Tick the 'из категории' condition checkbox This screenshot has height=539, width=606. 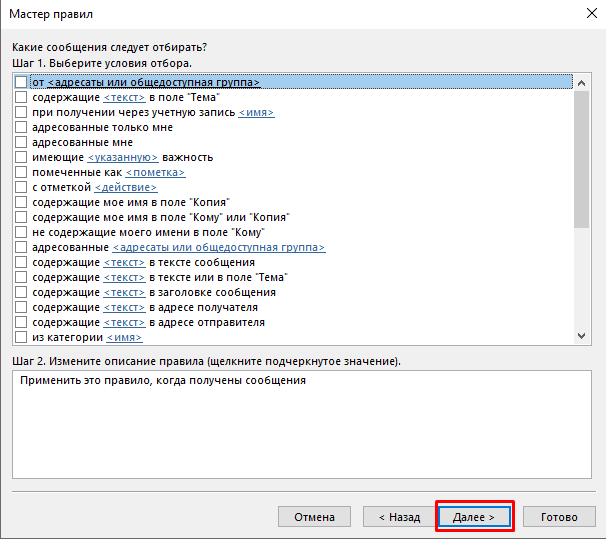tap(21, 338)
